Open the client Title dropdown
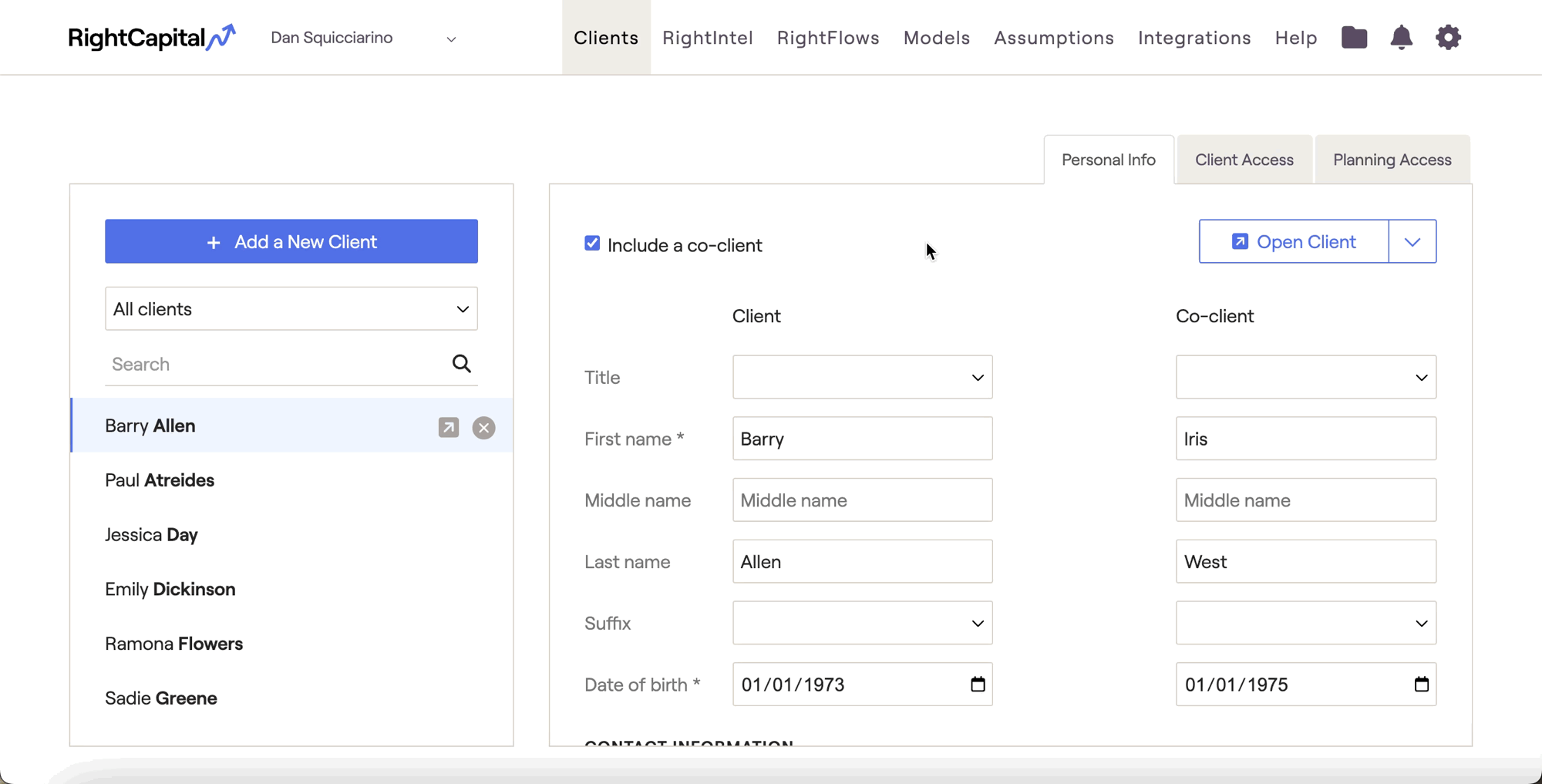 click(x=862, y=377)
